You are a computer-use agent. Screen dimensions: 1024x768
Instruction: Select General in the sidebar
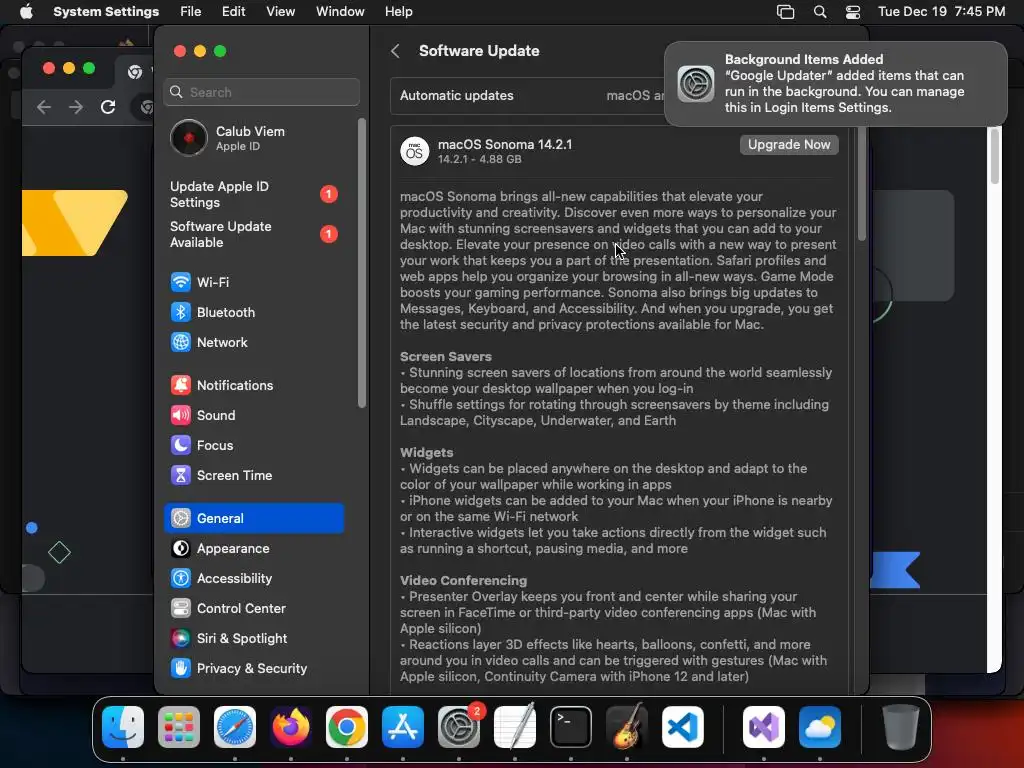tap(253, 519)
